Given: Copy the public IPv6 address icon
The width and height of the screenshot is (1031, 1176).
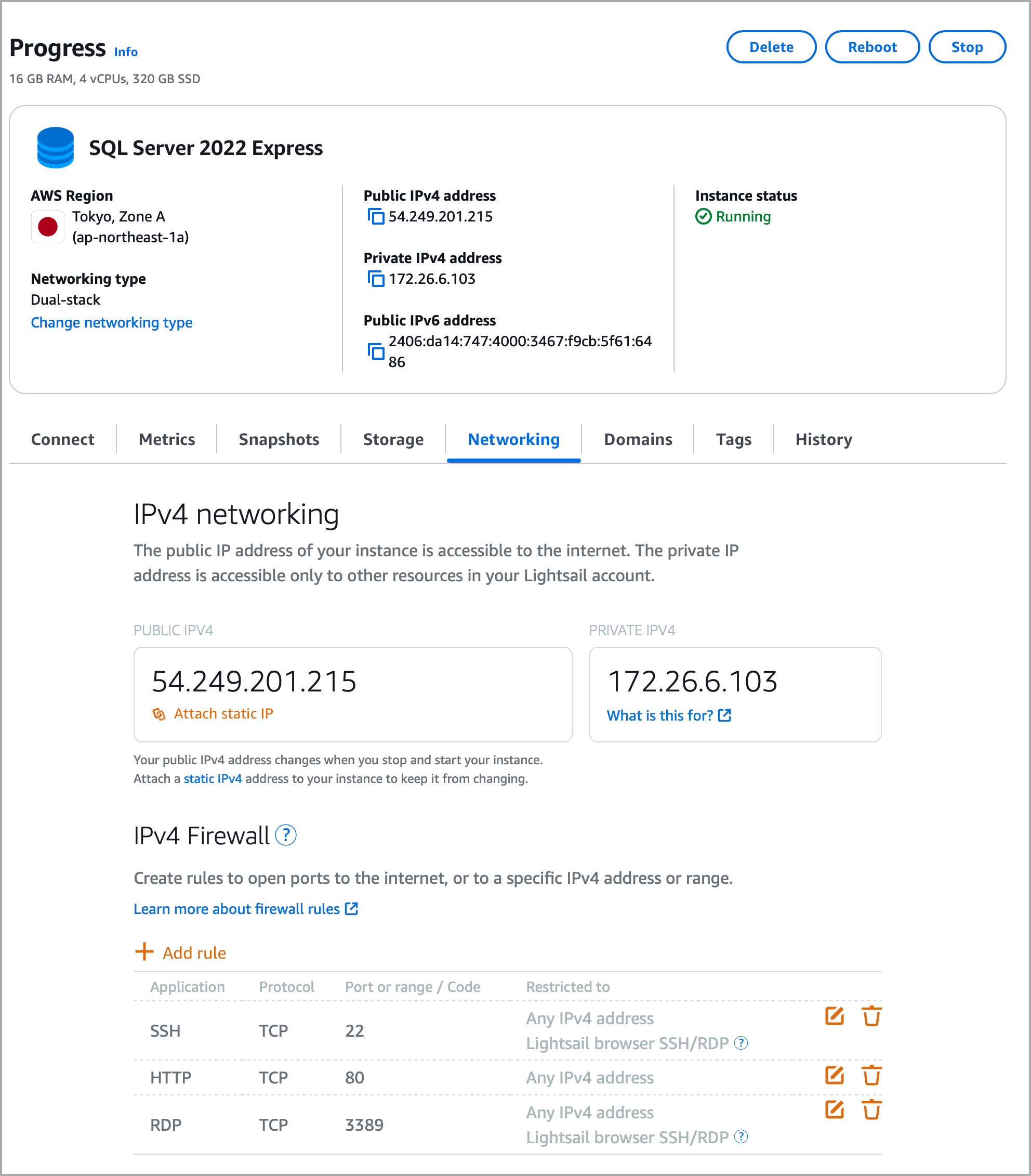Looking at the screenshot, I should [x=376, y=351].
